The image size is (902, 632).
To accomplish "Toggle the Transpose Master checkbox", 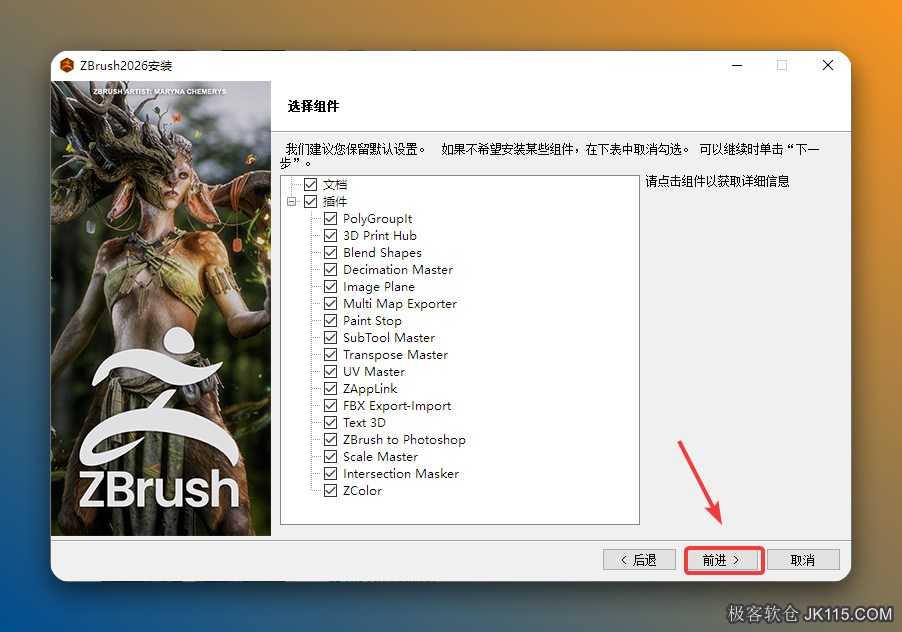I will point(330,354).
